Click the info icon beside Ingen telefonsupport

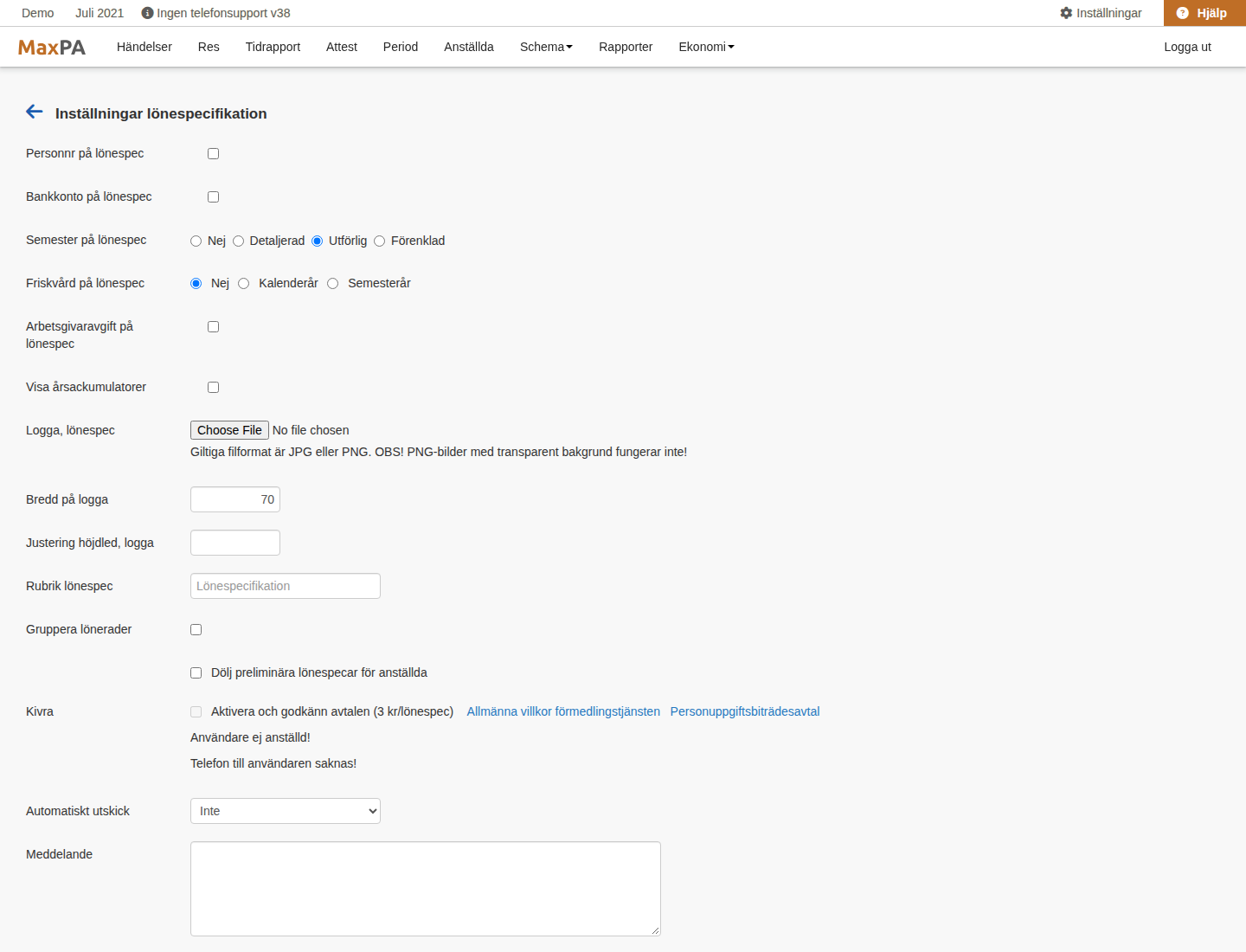(147, 13)
